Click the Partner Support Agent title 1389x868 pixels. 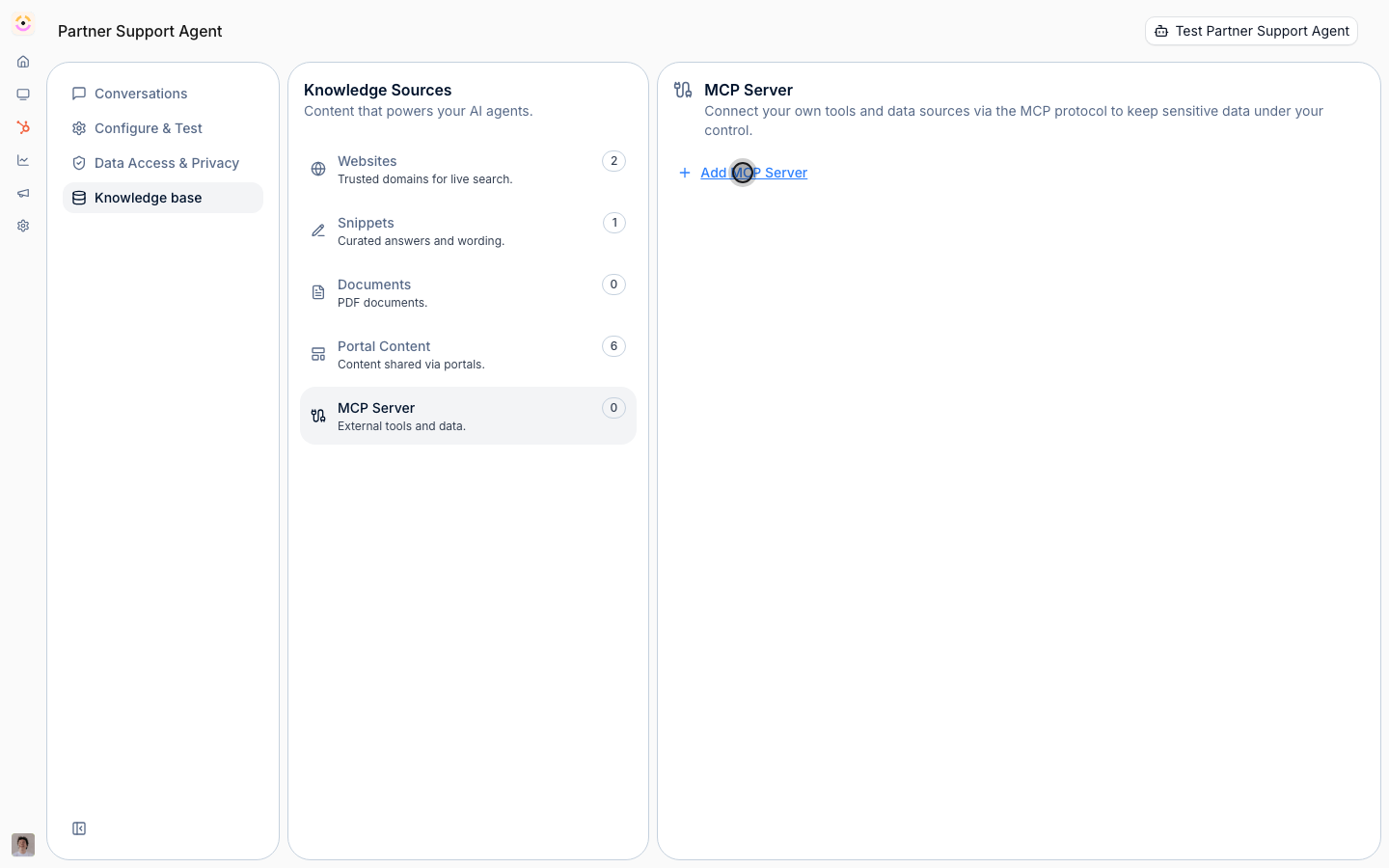pos(140,31)
